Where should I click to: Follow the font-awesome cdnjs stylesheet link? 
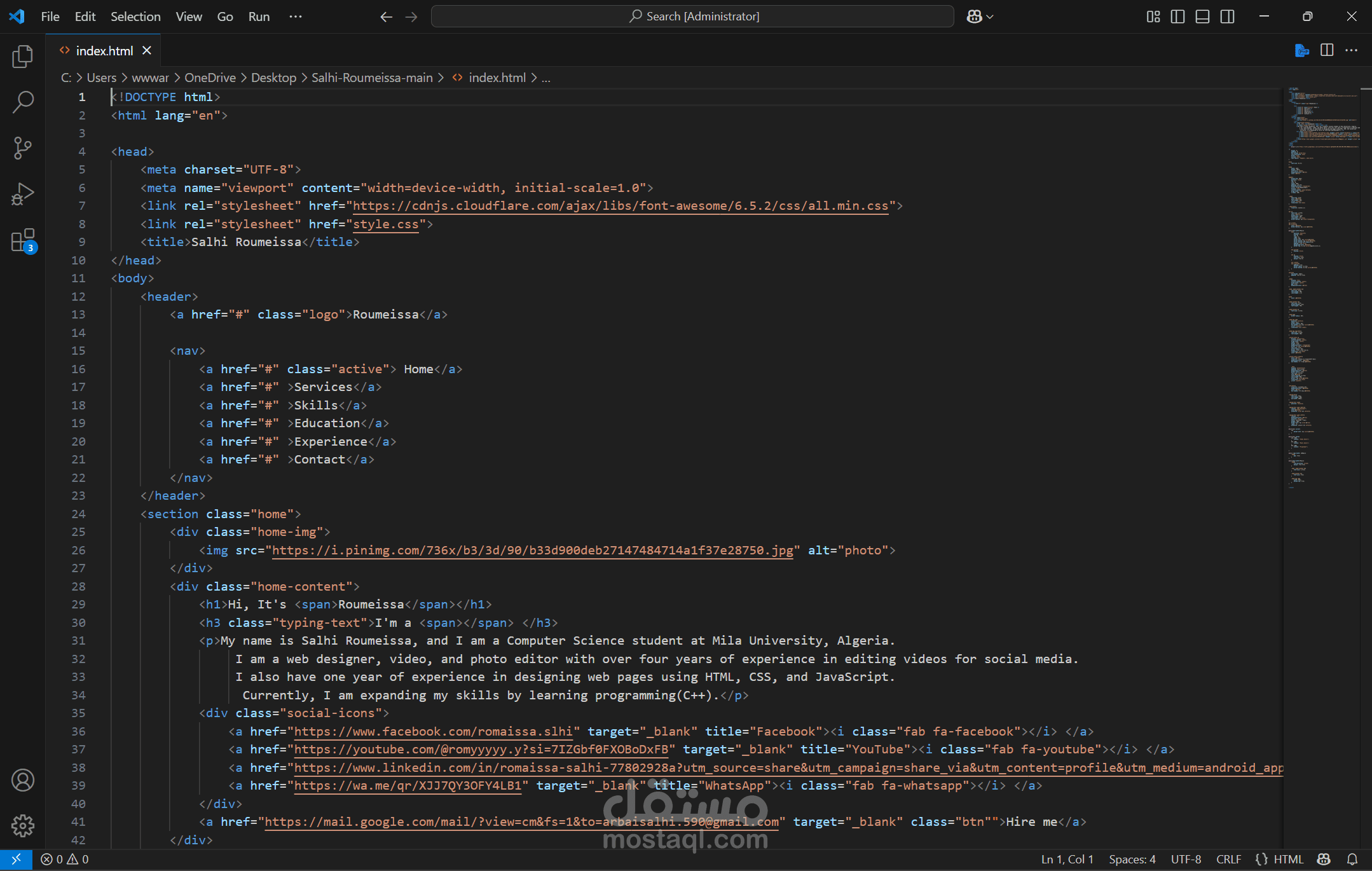(621, 206)
